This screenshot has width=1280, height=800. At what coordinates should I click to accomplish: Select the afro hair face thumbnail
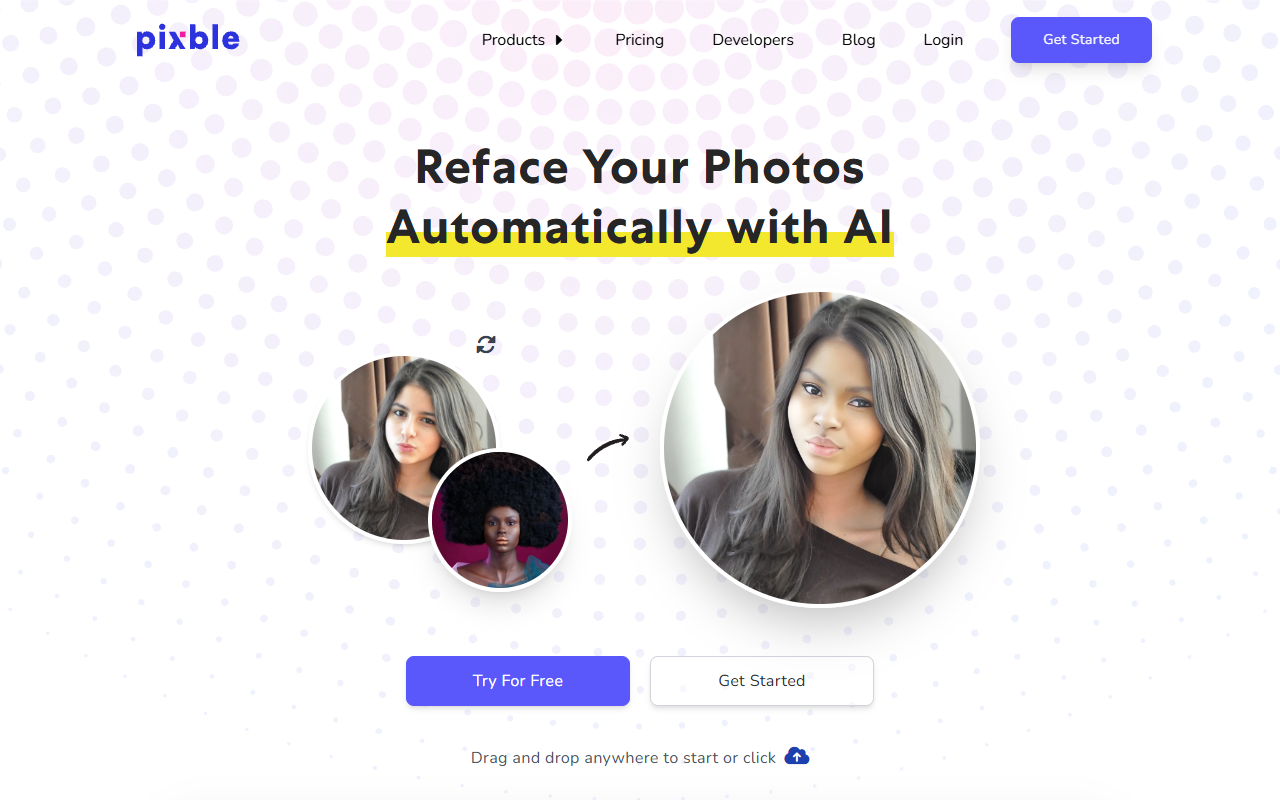[x=500, y=520]
